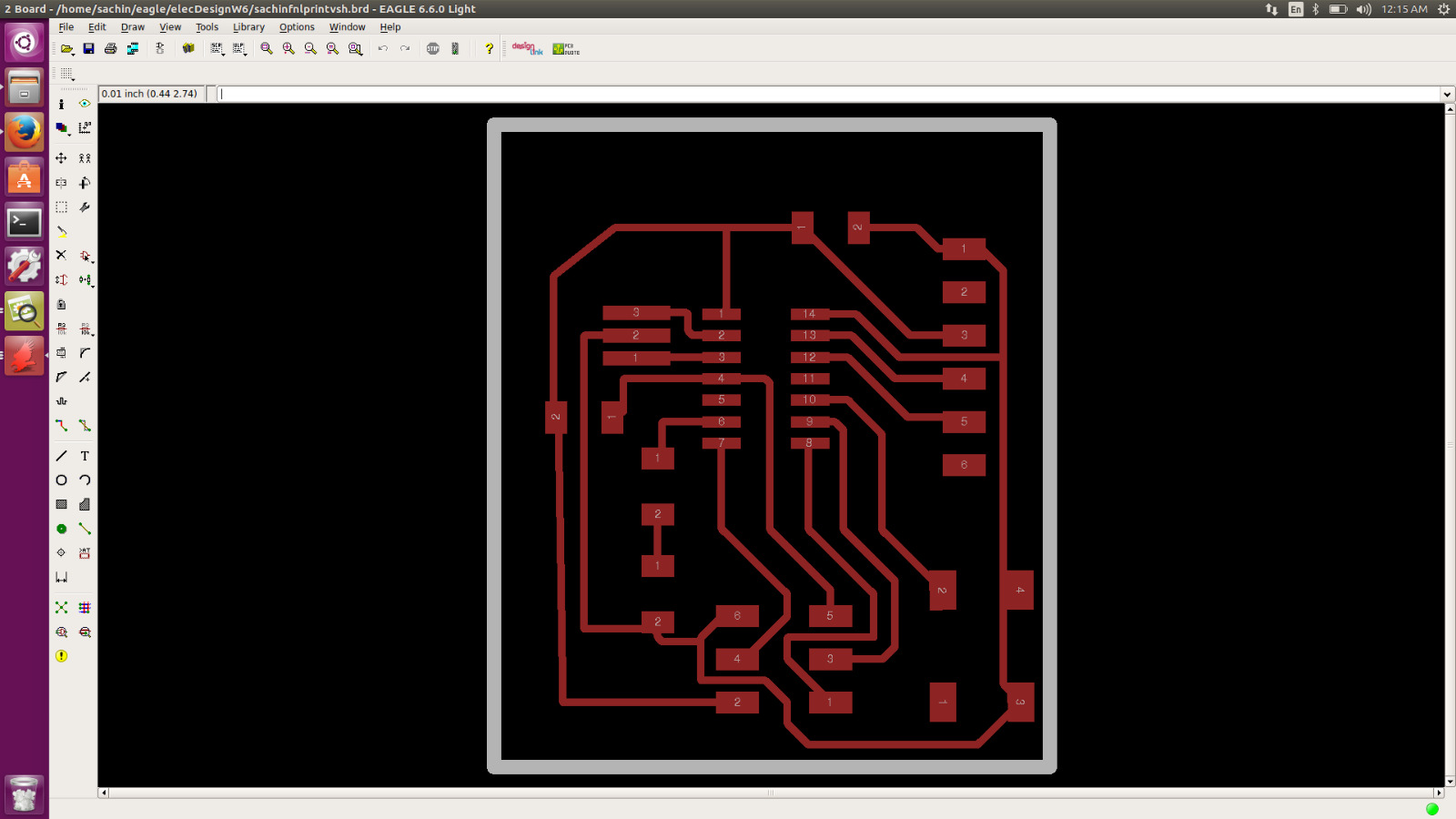Zoom out of the board view
Viewport: 1456px width, 819px height.
coord(310,48)
